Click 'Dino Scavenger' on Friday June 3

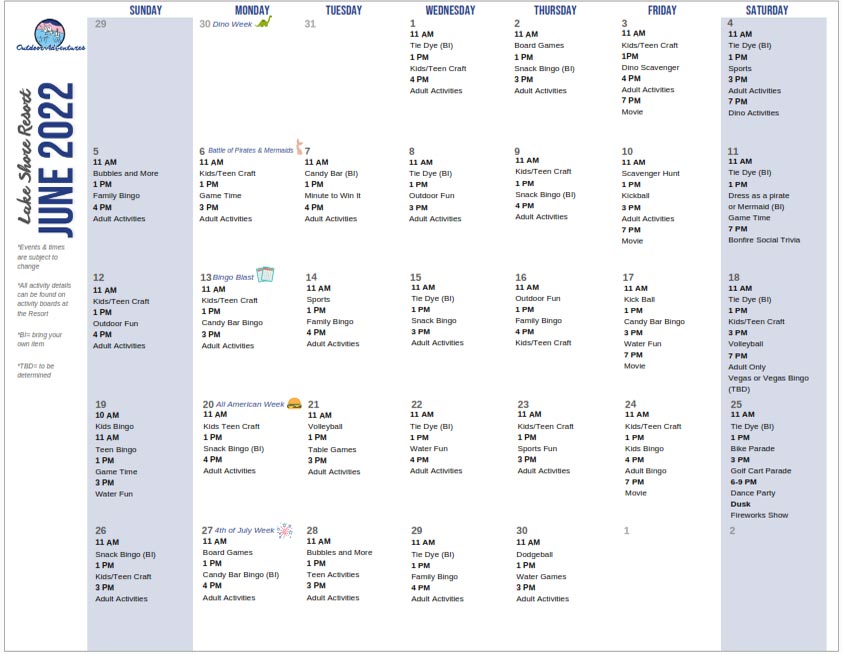point(650,68)
